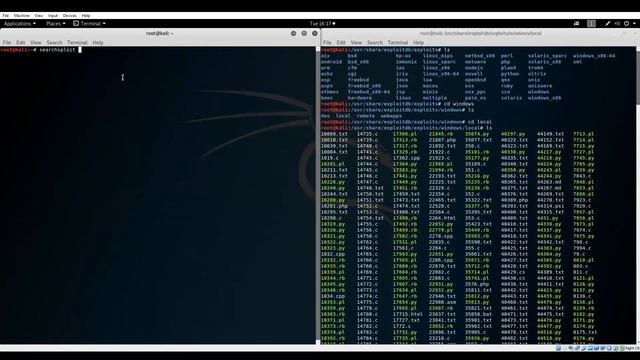Click the file 22900.asm in listing
The height and width of the screenshot is (360, 640).
tap(442, 302)
